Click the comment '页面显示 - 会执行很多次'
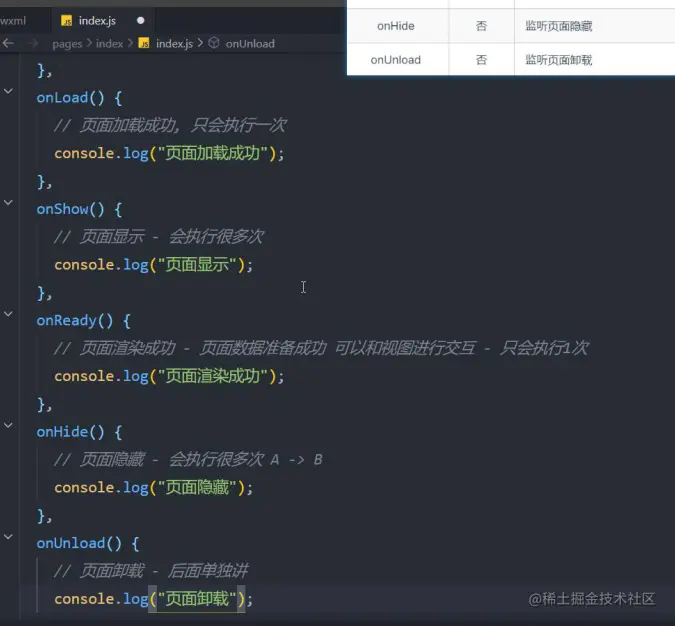The width and height of the screenshot is (675, 626). (x=159, y=237)
